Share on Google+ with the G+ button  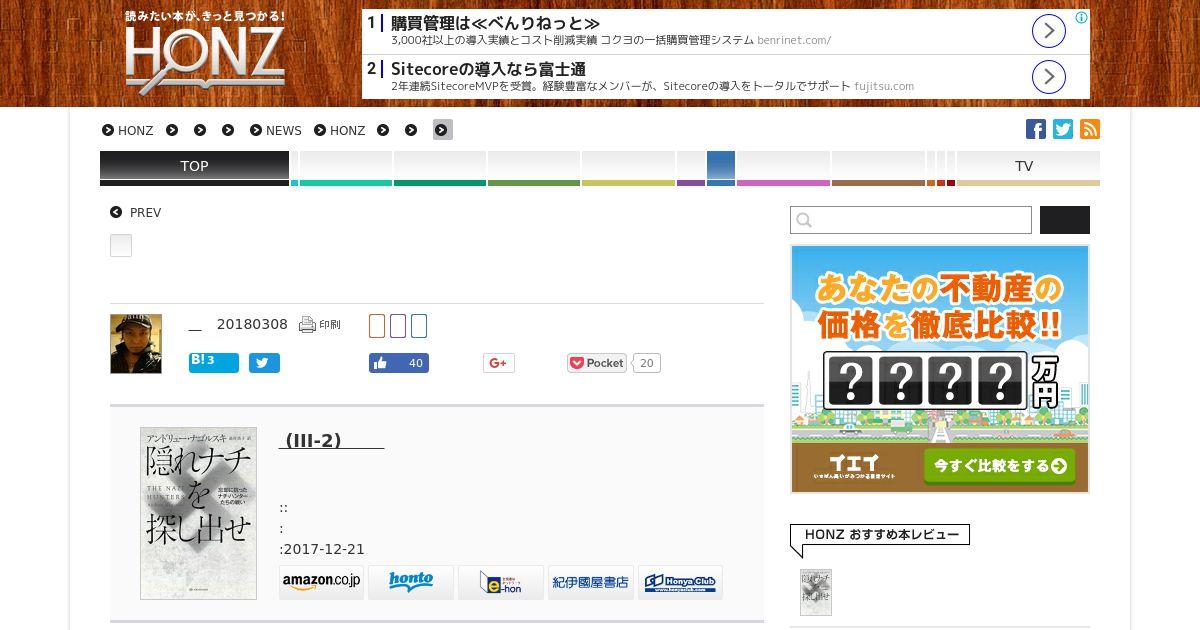pyautogui.click(x=498, y=363)
